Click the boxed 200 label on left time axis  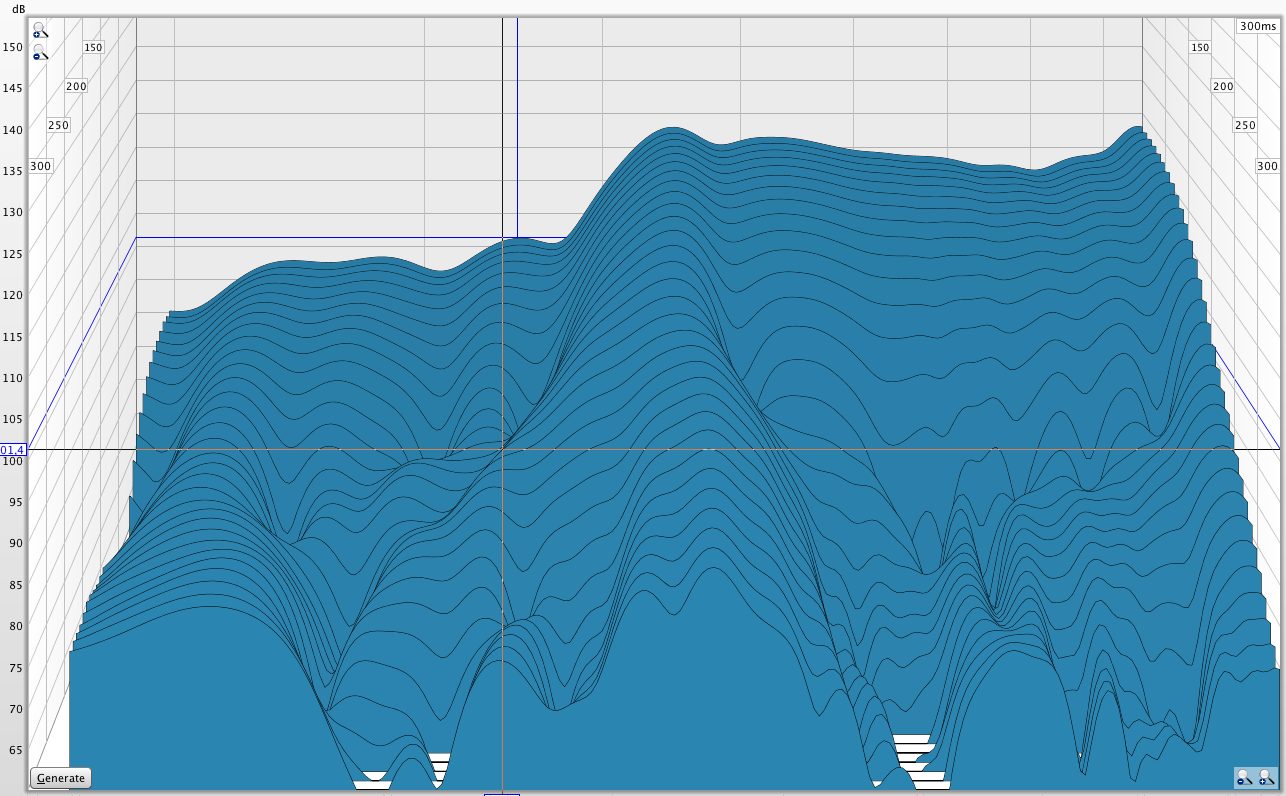coord(76,87)
